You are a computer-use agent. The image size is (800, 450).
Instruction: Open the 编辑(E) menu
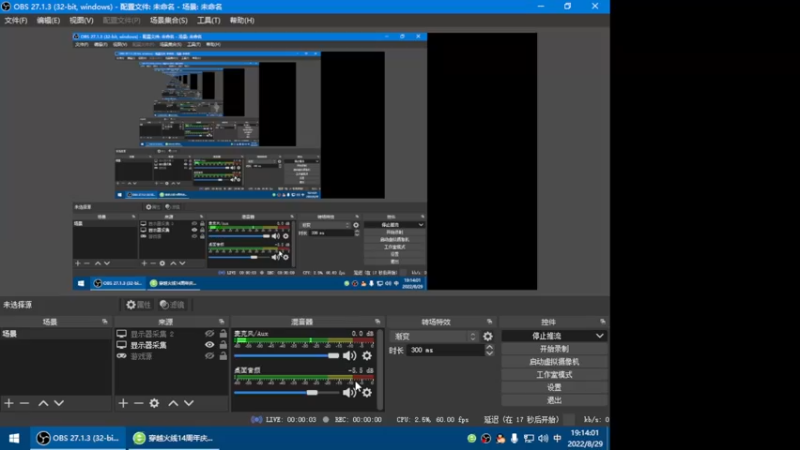click(x=48, y=20)
